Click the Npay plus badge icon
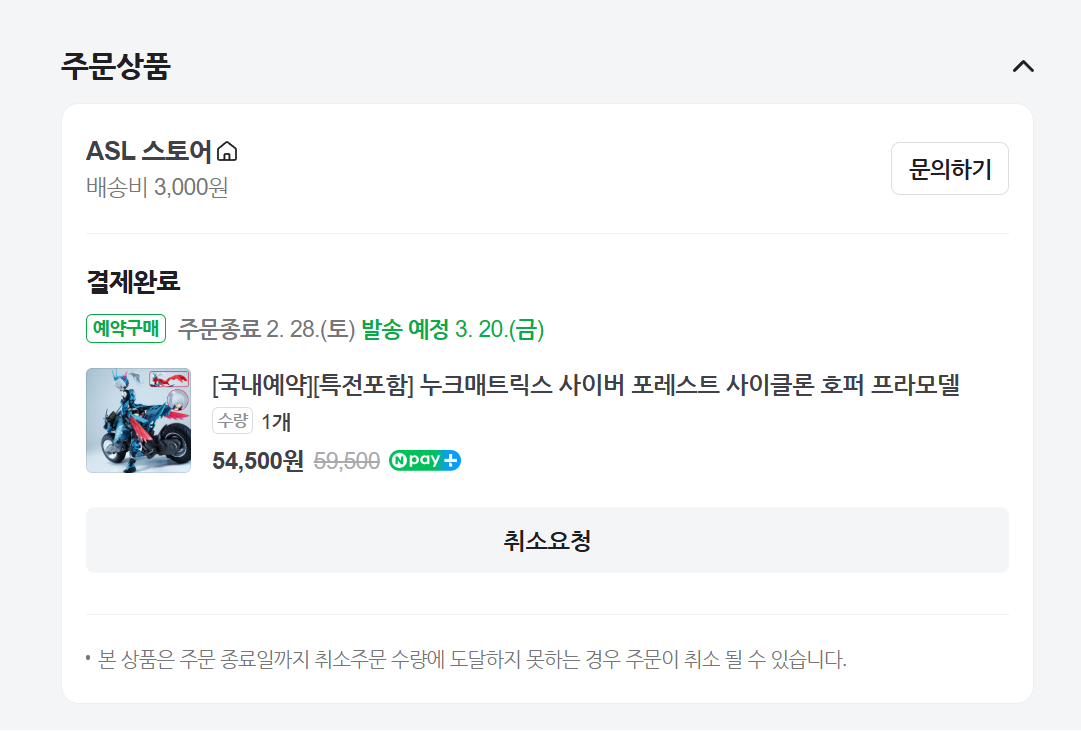The width and height of the screenshot is (1081, 731). pyautogui.click(x=425, y=461)
